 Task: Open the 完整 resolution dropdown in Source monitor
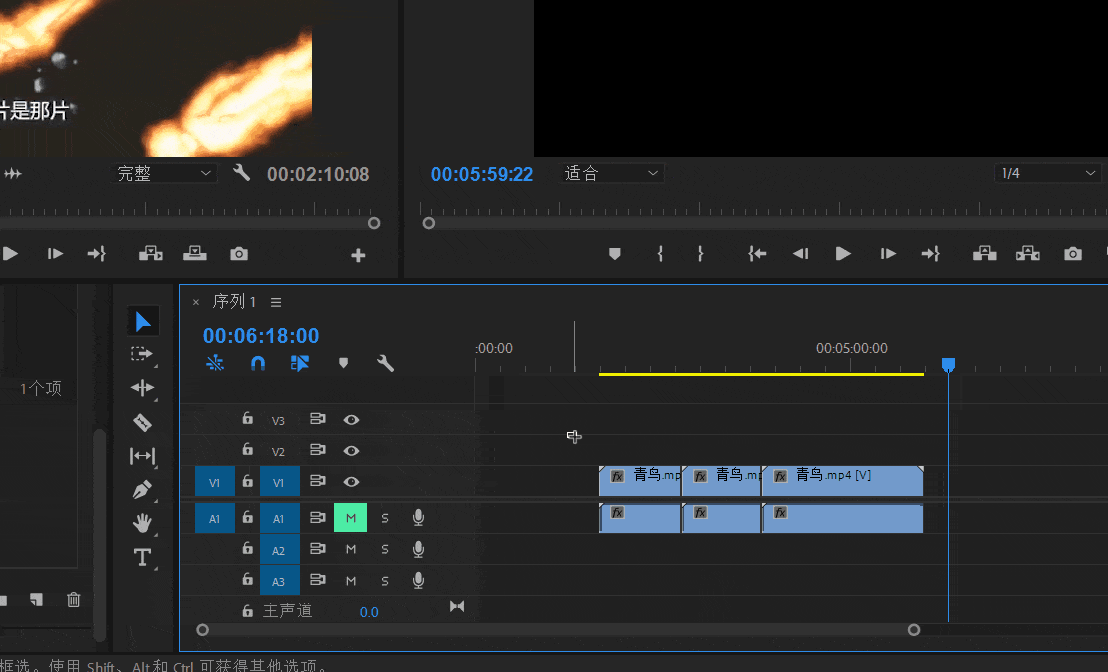[165, 173]
